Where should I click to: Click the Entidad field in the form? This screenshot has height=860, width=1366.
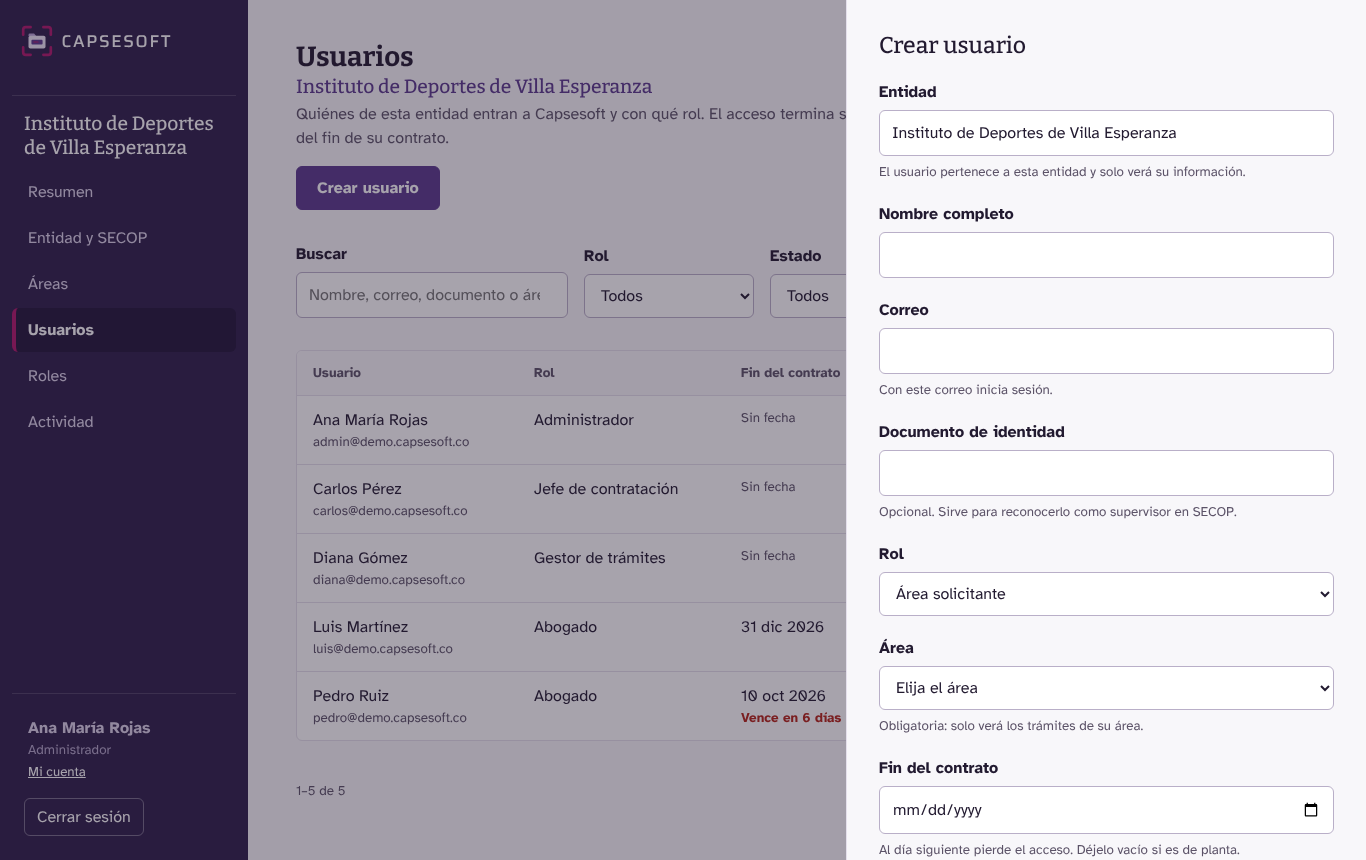(x=1106, y=133)
